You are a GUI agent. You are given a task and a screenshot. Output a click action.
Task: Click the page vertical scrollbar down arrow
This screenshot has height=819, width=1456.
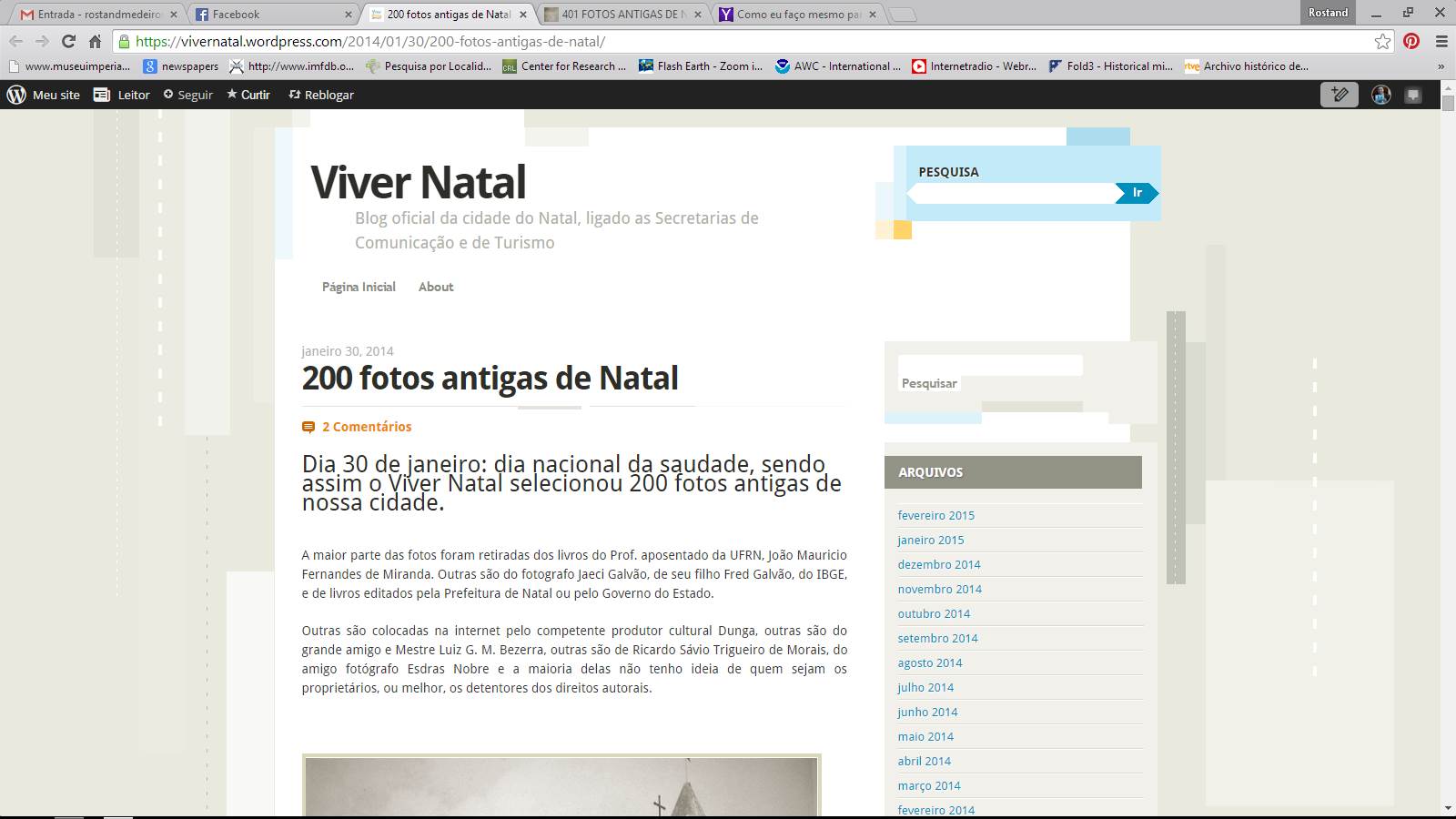point(1448,808)
